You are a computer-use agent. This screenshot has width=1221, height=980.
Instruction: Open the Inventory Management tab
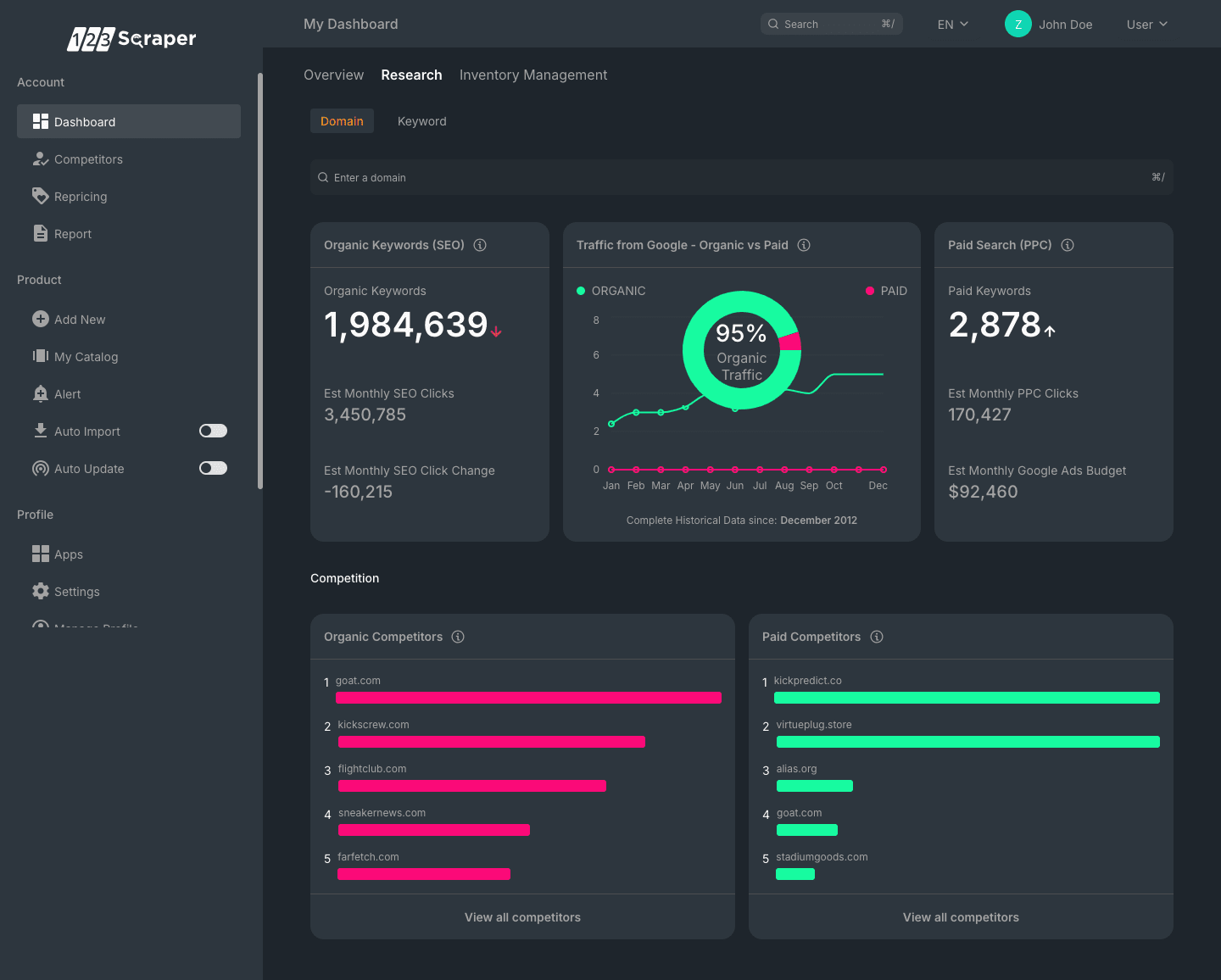533,75
